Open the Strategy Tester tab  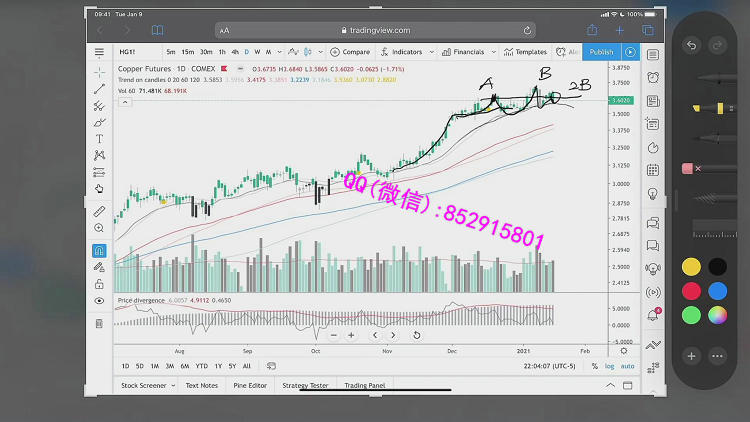tap(304, 385)
